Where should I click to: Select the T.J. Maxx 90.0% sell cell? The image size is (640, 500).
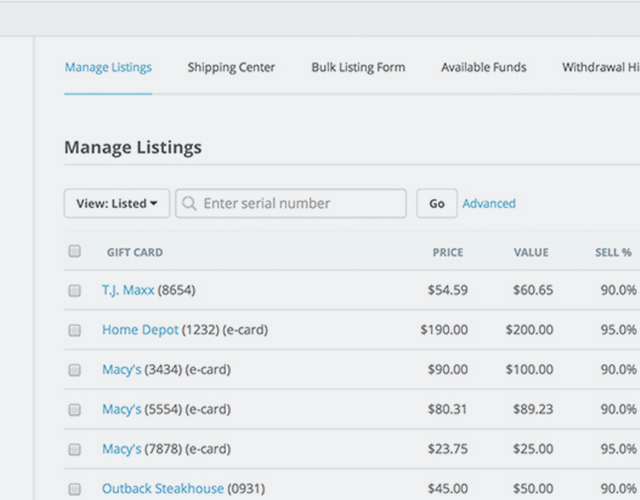[618, 290]
